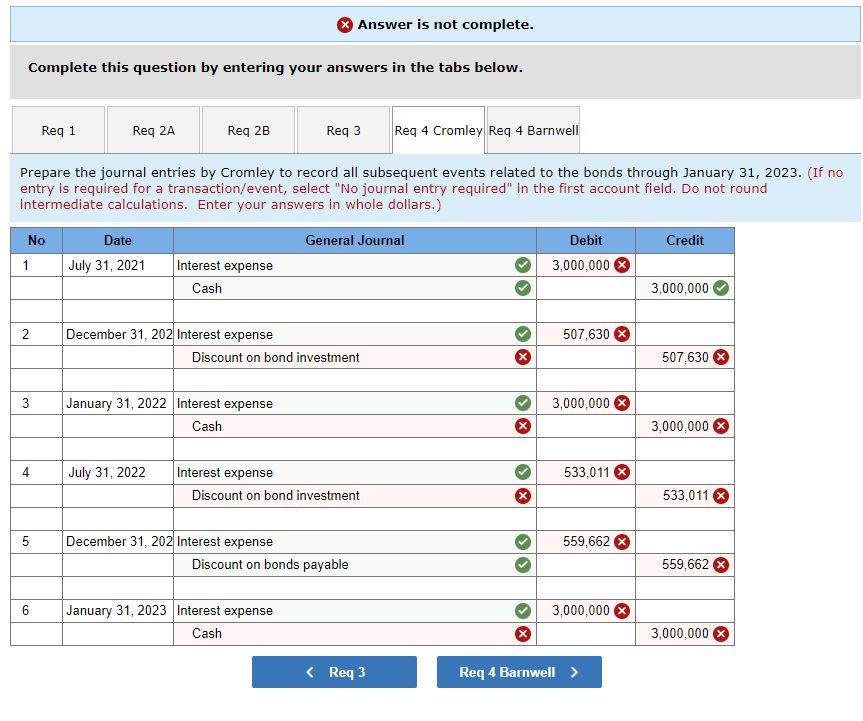Viewport: 863px width, 721px height.
Task: Select the Req 4 Barnwell tab
Action: 533,129
